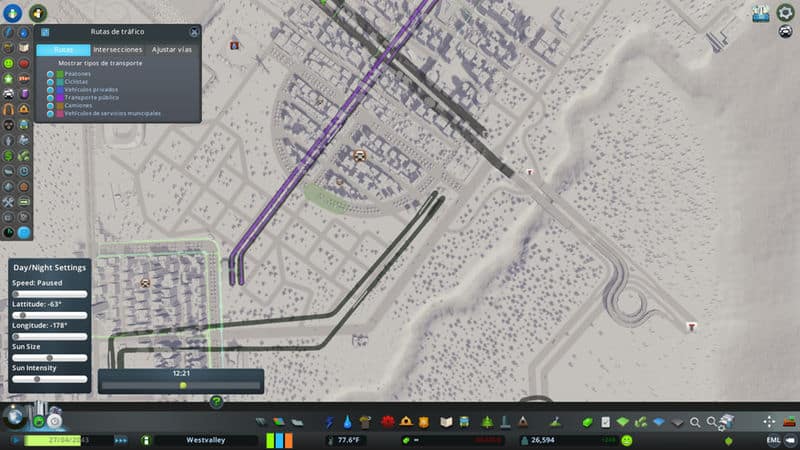
Task: Switch to the Intersecciones tab
Action: (117, 49)
